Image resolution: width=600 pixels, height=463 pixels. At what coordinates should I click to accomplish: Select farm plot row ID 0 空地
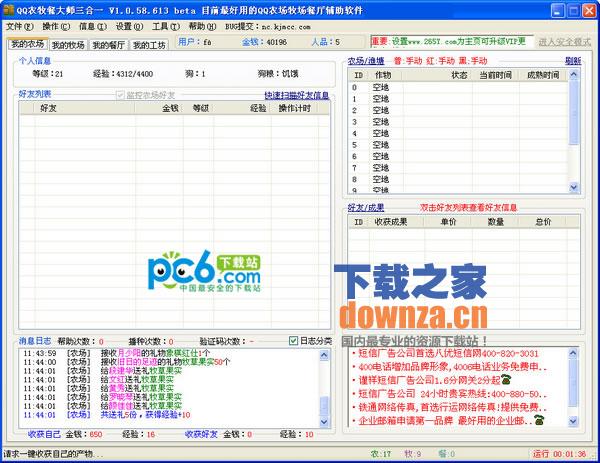pos(458,88)
